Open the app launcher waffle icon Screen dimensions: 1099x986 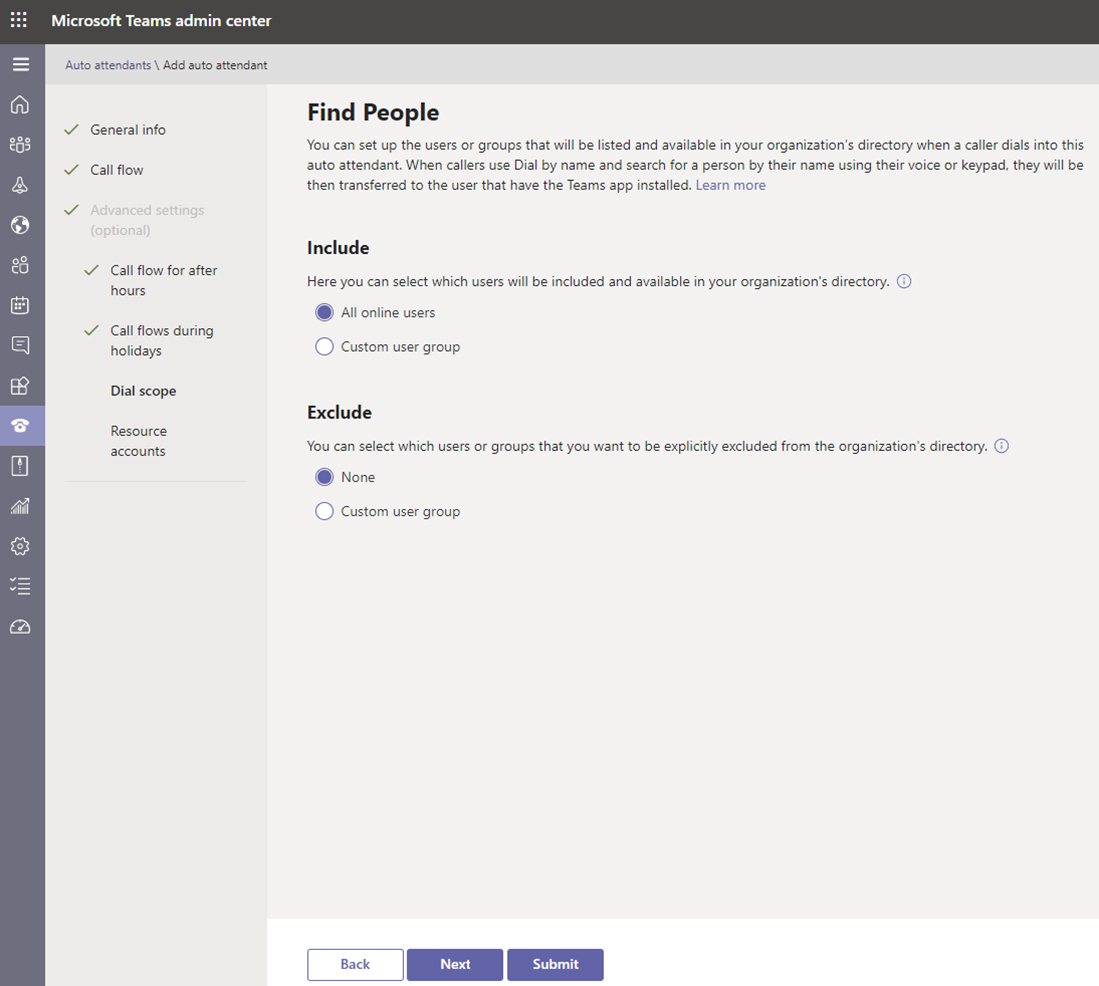click(19, 21)
